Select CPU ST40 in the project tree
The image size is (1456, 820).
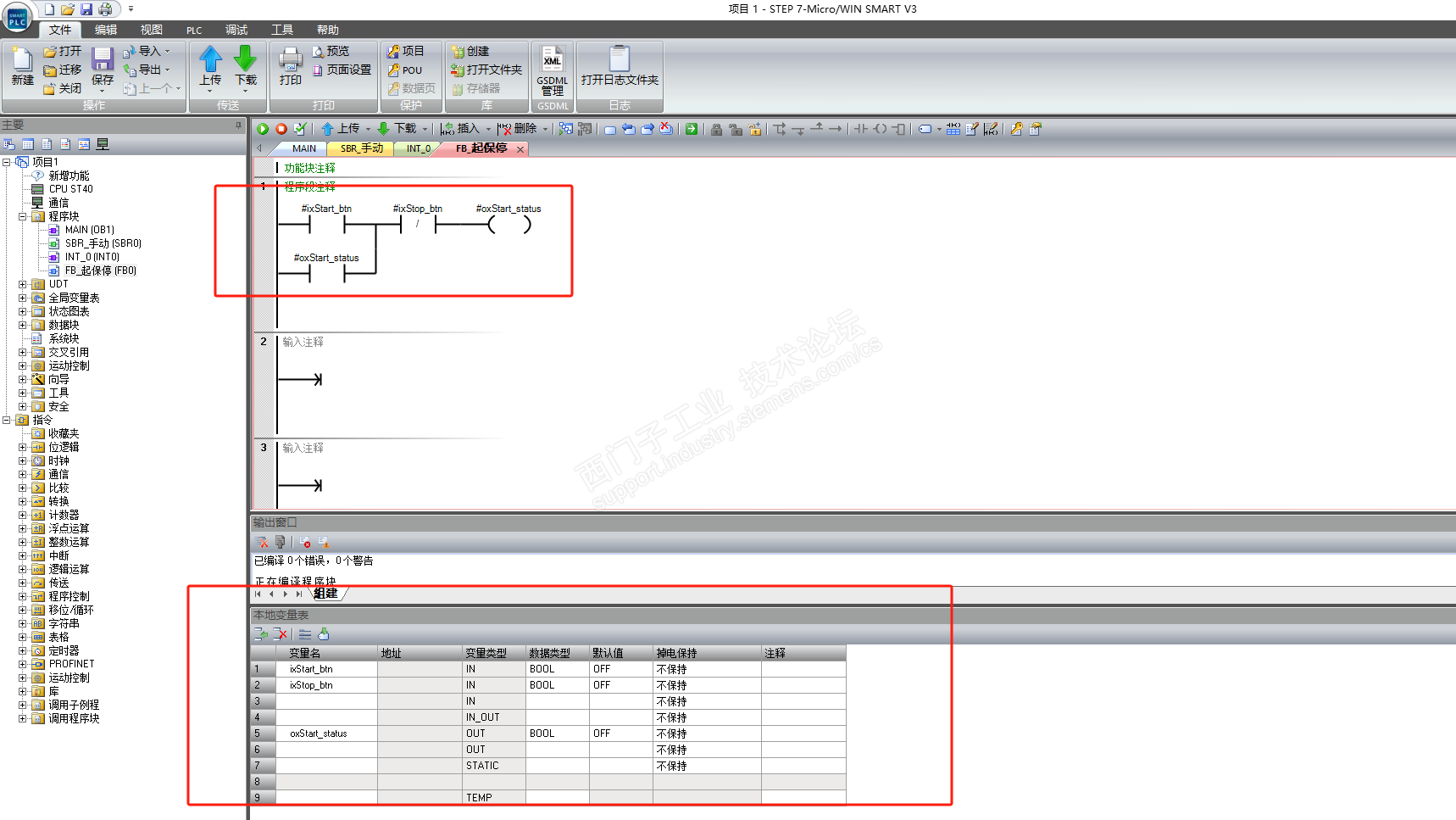(70, 189)
